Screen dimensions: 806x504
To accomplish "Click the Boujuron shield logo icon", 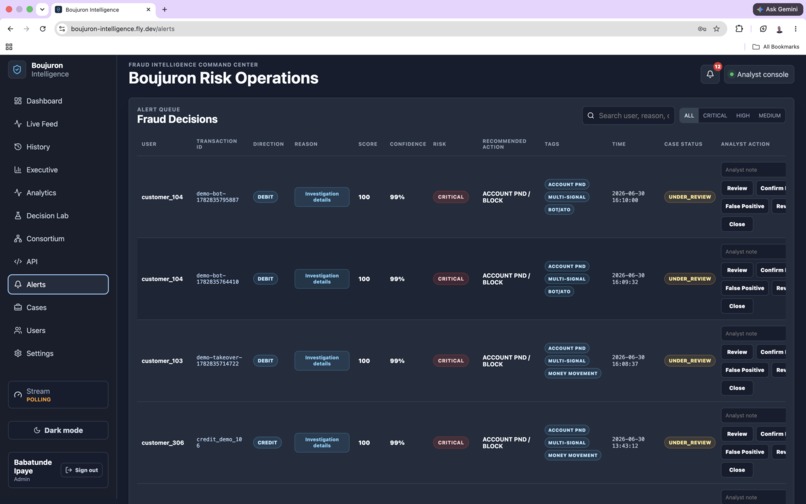I will click(17, 69).
